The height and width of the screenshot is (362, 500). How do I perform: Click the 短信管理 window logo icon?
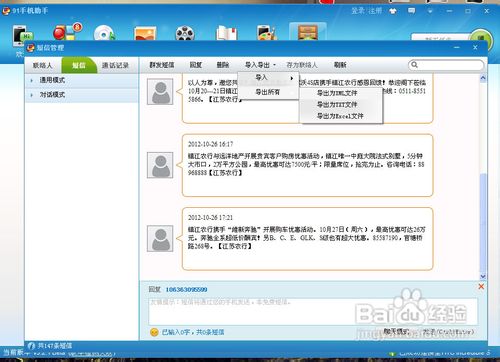[x=31, y=48]
